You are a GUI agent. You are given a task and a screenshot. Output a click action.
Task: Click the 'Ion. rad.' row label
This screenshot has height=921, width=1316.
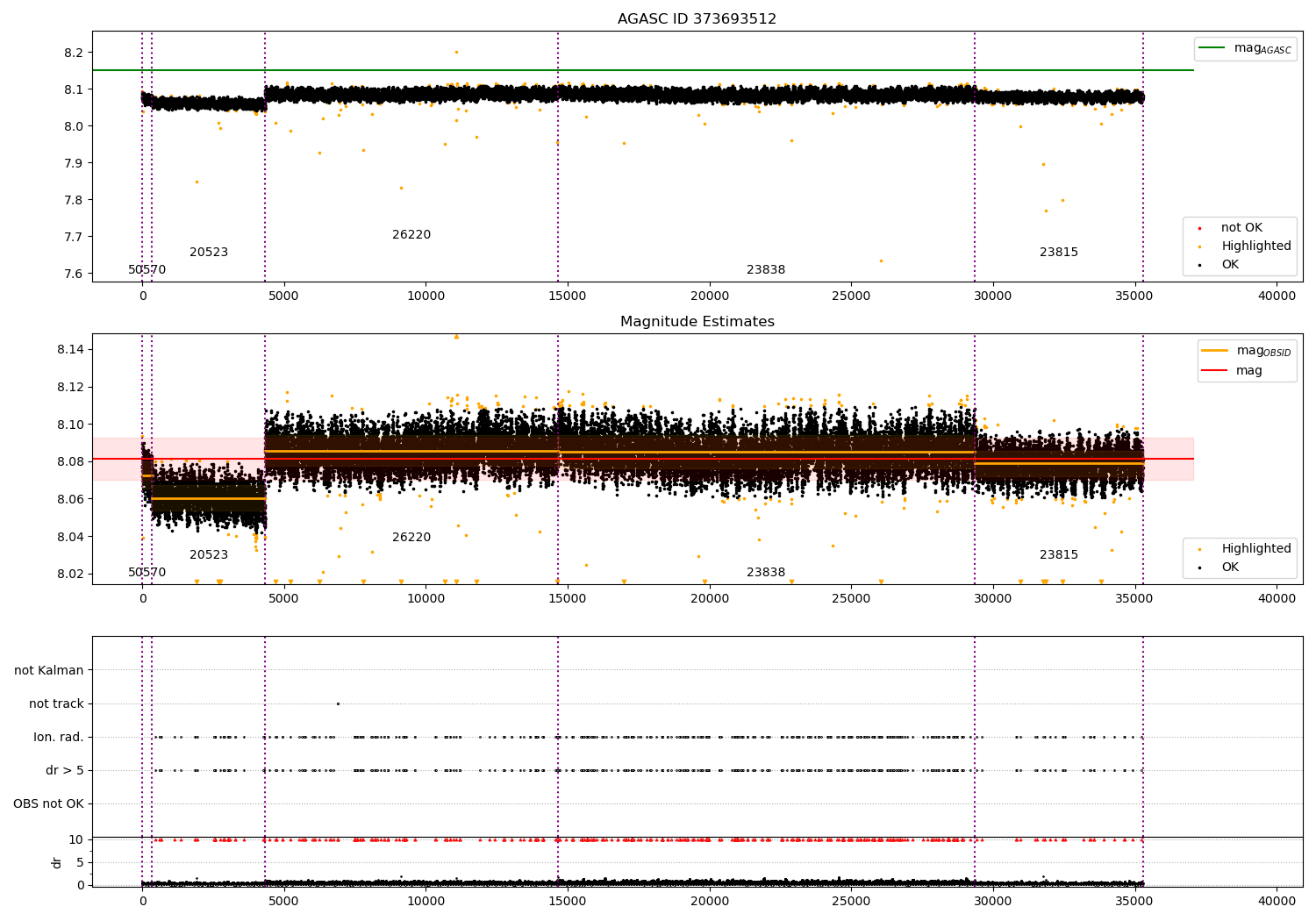click(59, 738)
